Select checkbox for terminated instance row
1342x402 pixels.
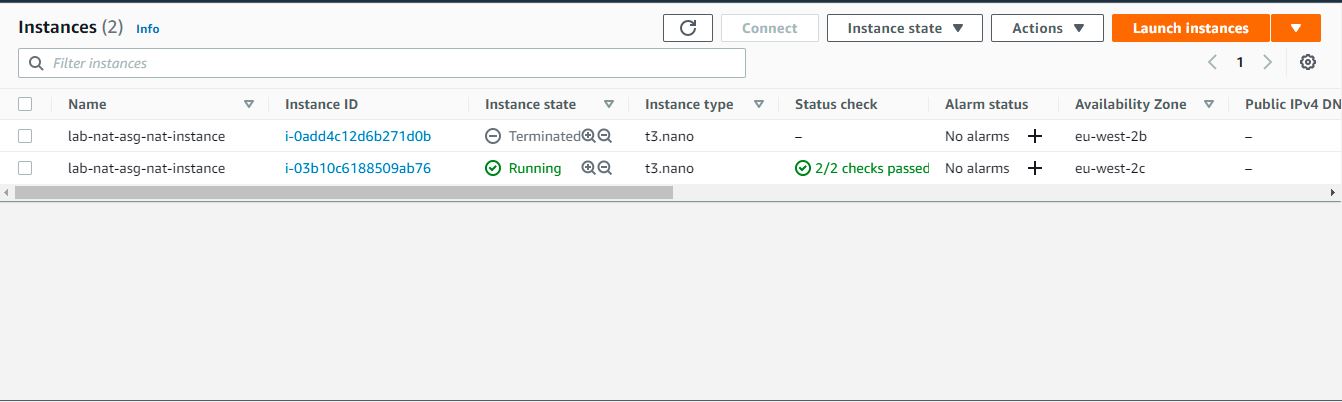pyautogui.click(x=25, y=136)
